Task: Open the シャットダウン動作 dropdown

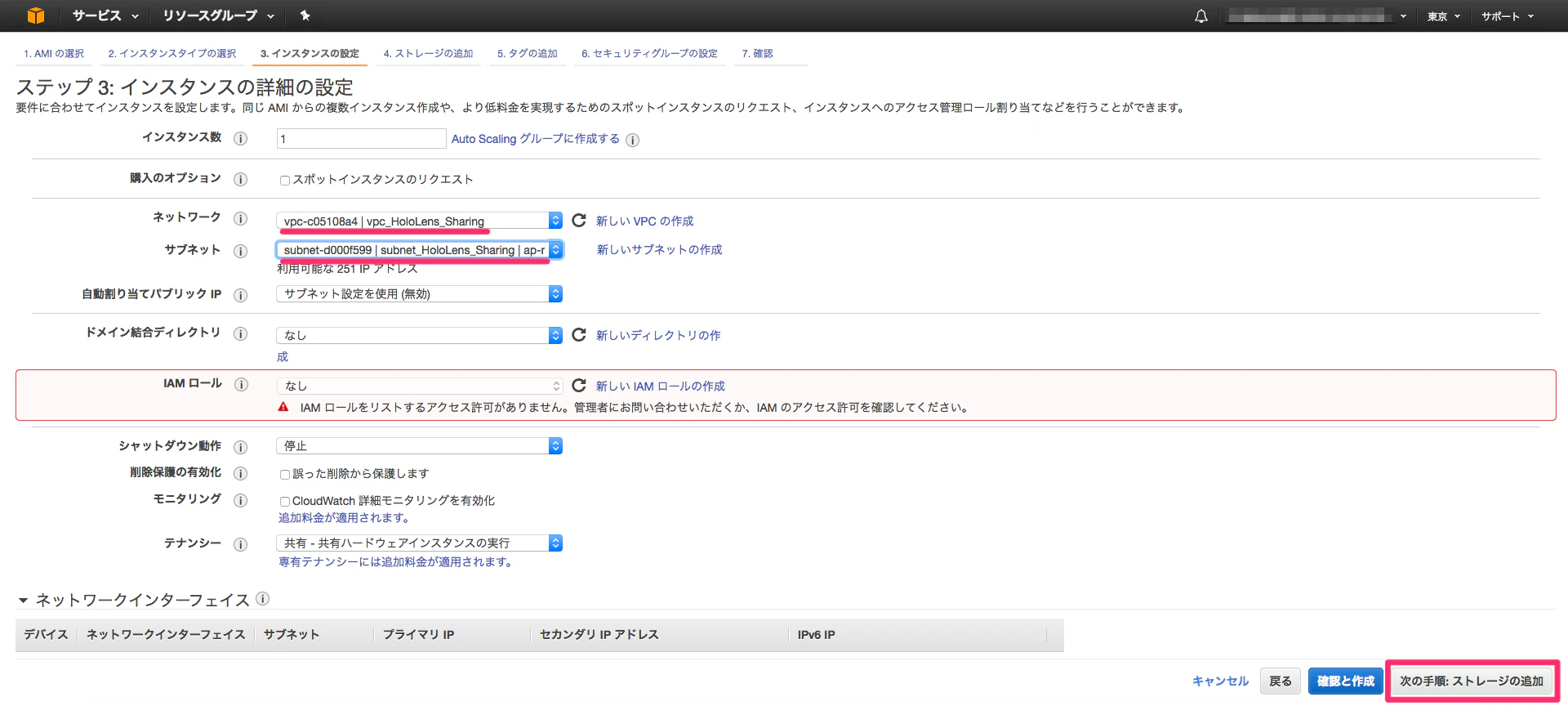Action: (x=420, y=446)
